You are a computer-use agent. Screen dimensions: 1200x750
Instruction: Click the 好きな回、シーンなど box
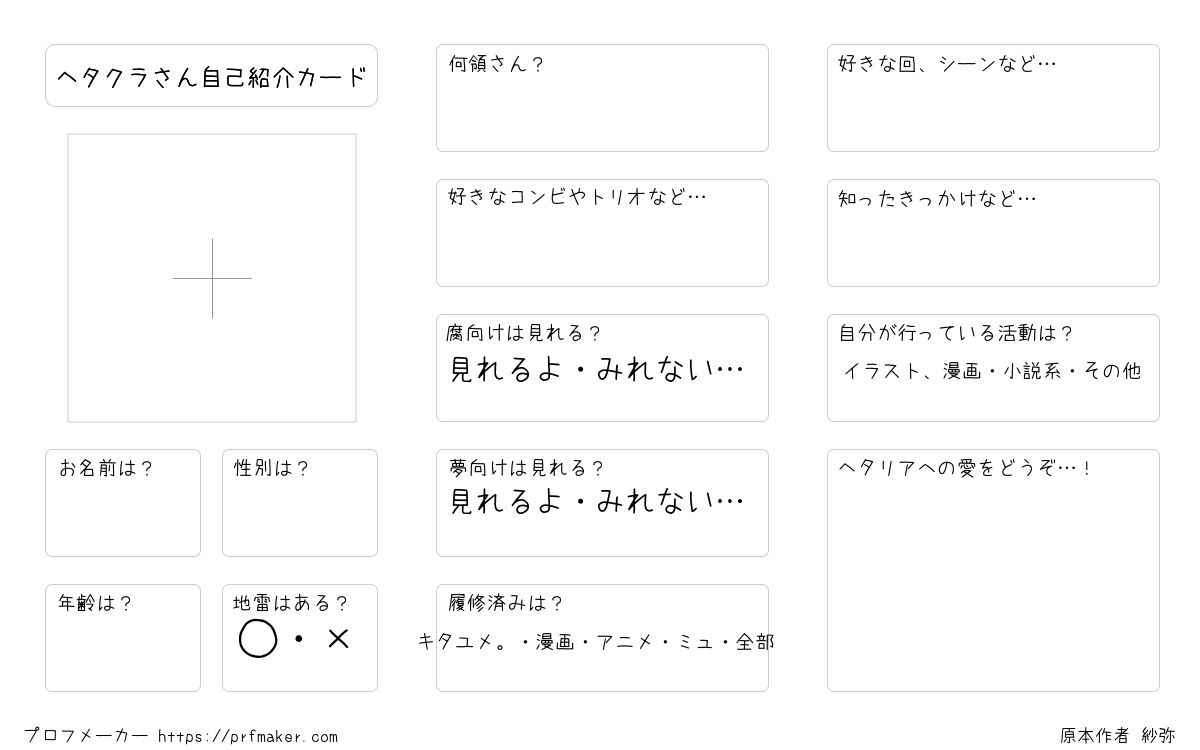coord(993,98)
